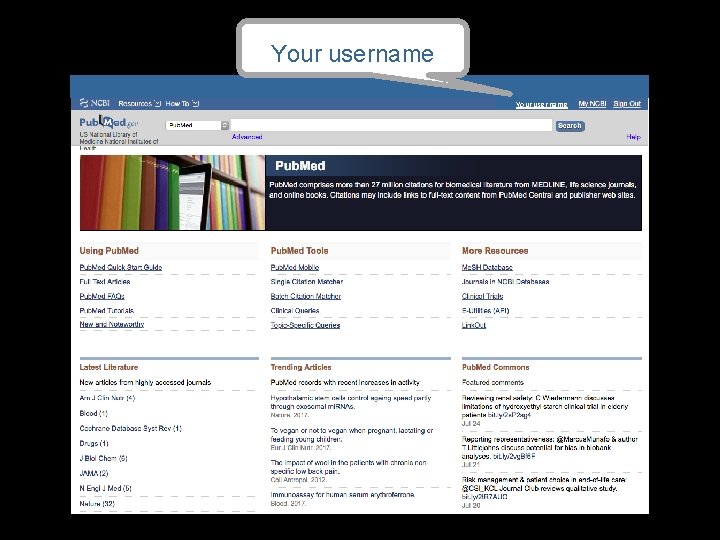This screenshot has width=720, height=540.
Task: Open the MeSH Database link
Action: (487, 267)
